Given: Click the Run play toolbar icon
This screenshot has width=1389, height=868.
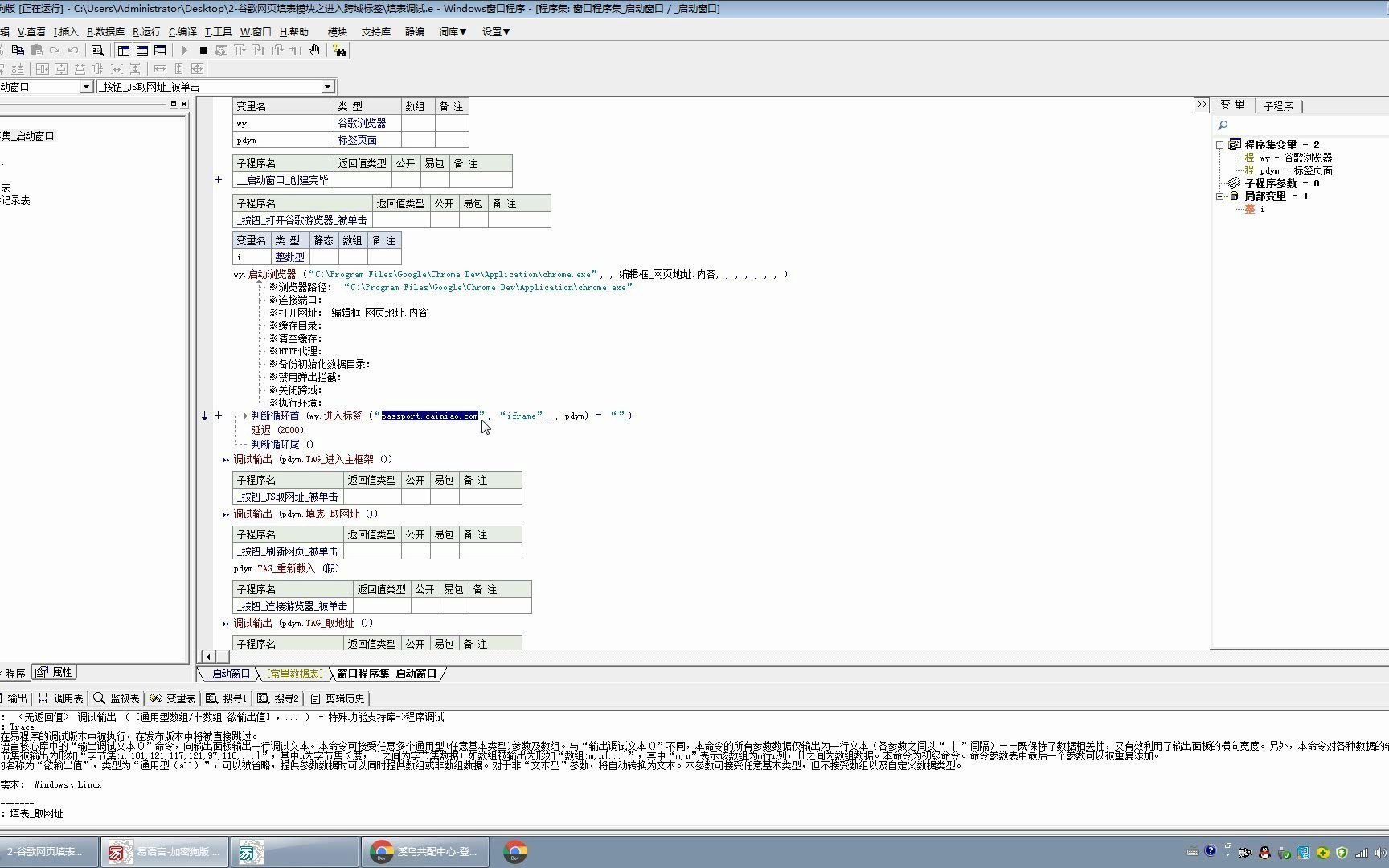Looking at the screenshot, I should click(185, 51).
